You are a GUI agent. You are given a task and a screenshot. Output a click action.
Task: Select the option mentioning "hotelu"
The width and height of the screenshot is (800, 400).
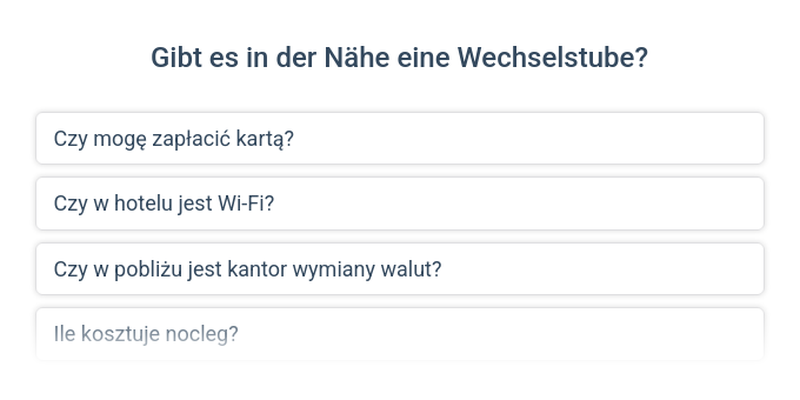(400, 203)
